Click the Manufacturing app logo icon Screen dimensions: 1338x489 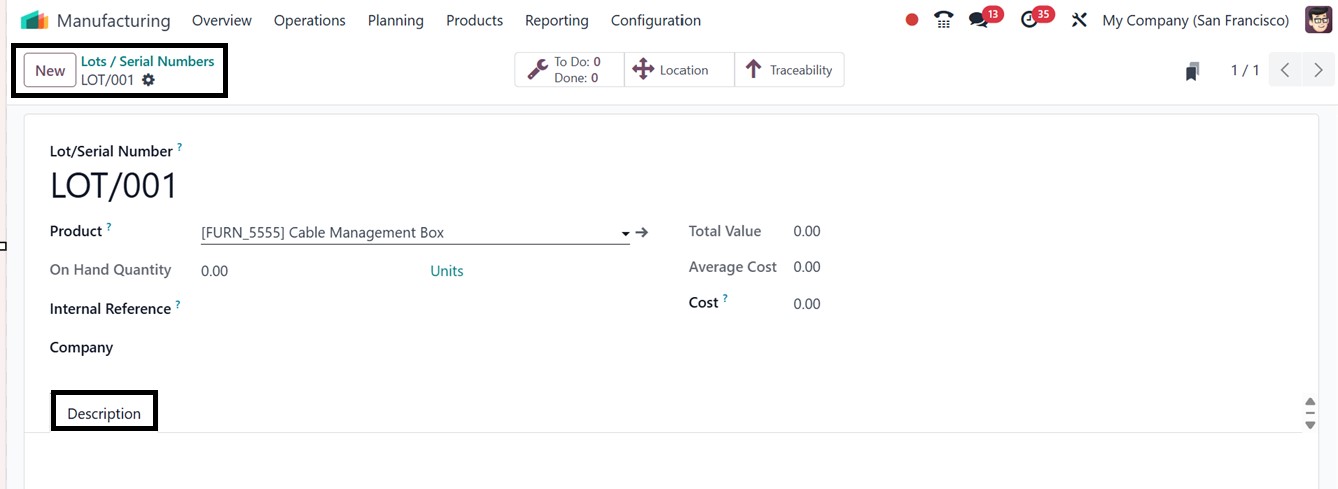(x=34, y=20)
